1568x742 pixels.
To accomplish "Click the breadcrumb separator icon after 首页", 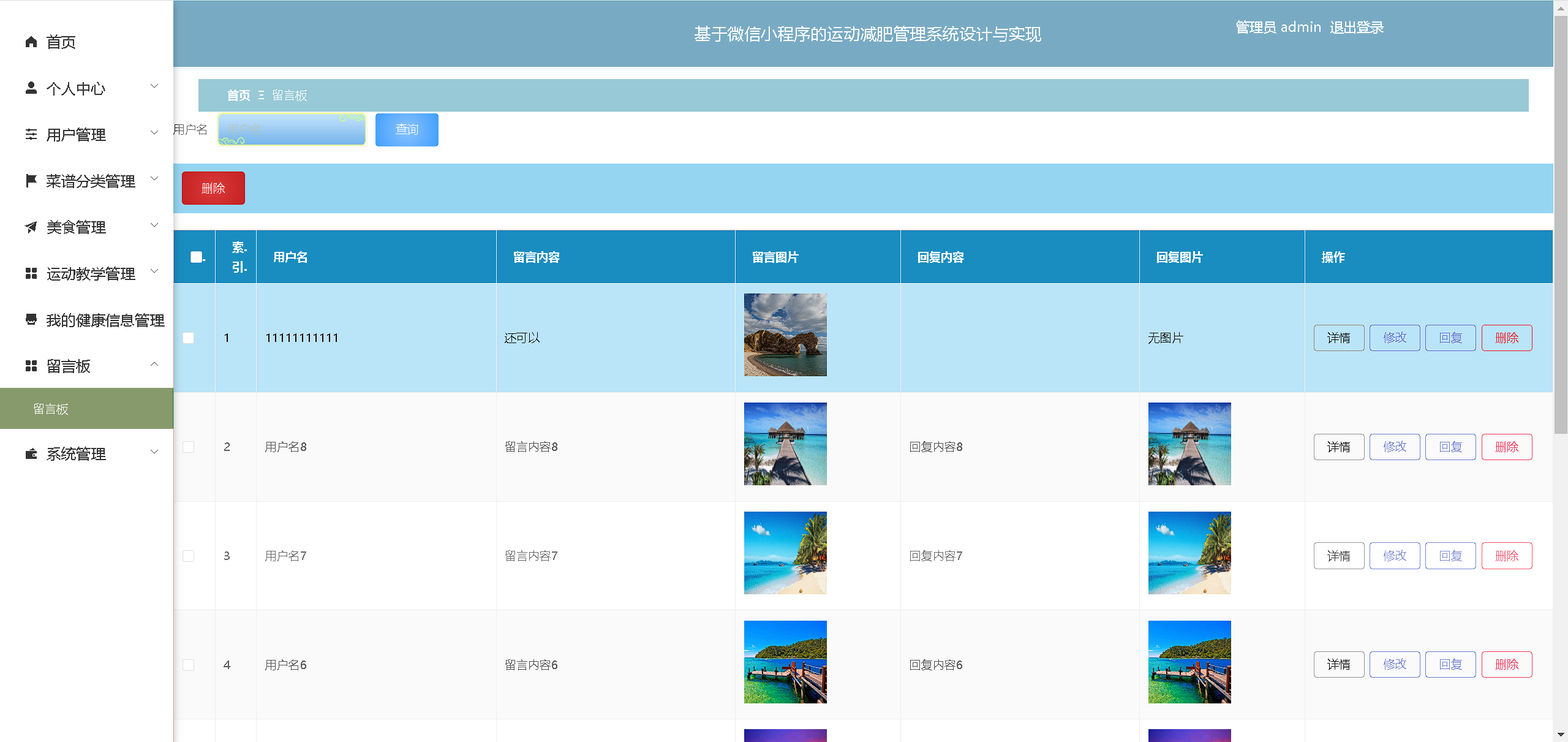I will coord(261,96).
